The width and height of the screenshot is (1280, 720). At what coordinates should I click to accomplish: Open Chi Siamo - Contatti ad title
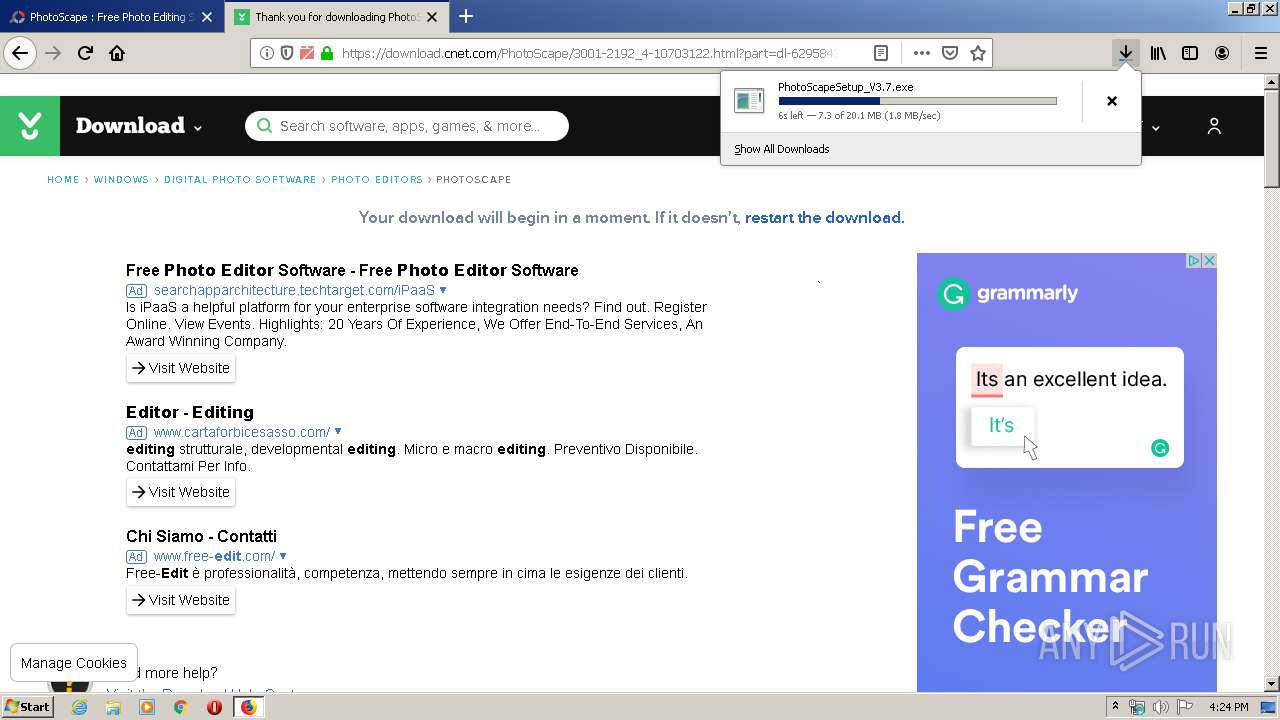201,536
